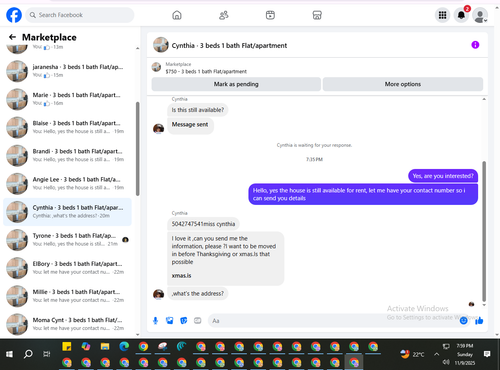
Task: Open Tyrone's conversation in the list
Action: (x=67, y=240)
